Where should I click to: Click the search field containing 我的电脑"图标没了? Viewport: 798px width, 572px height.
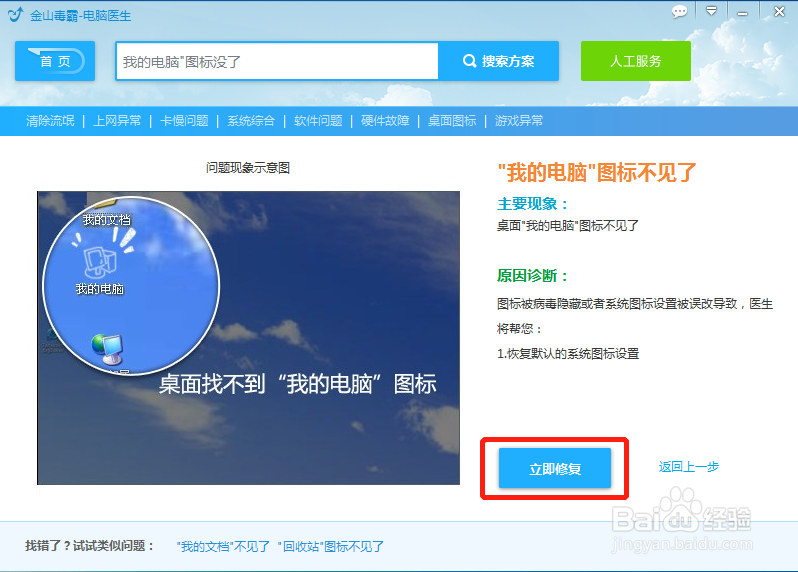tap(277, 62)
